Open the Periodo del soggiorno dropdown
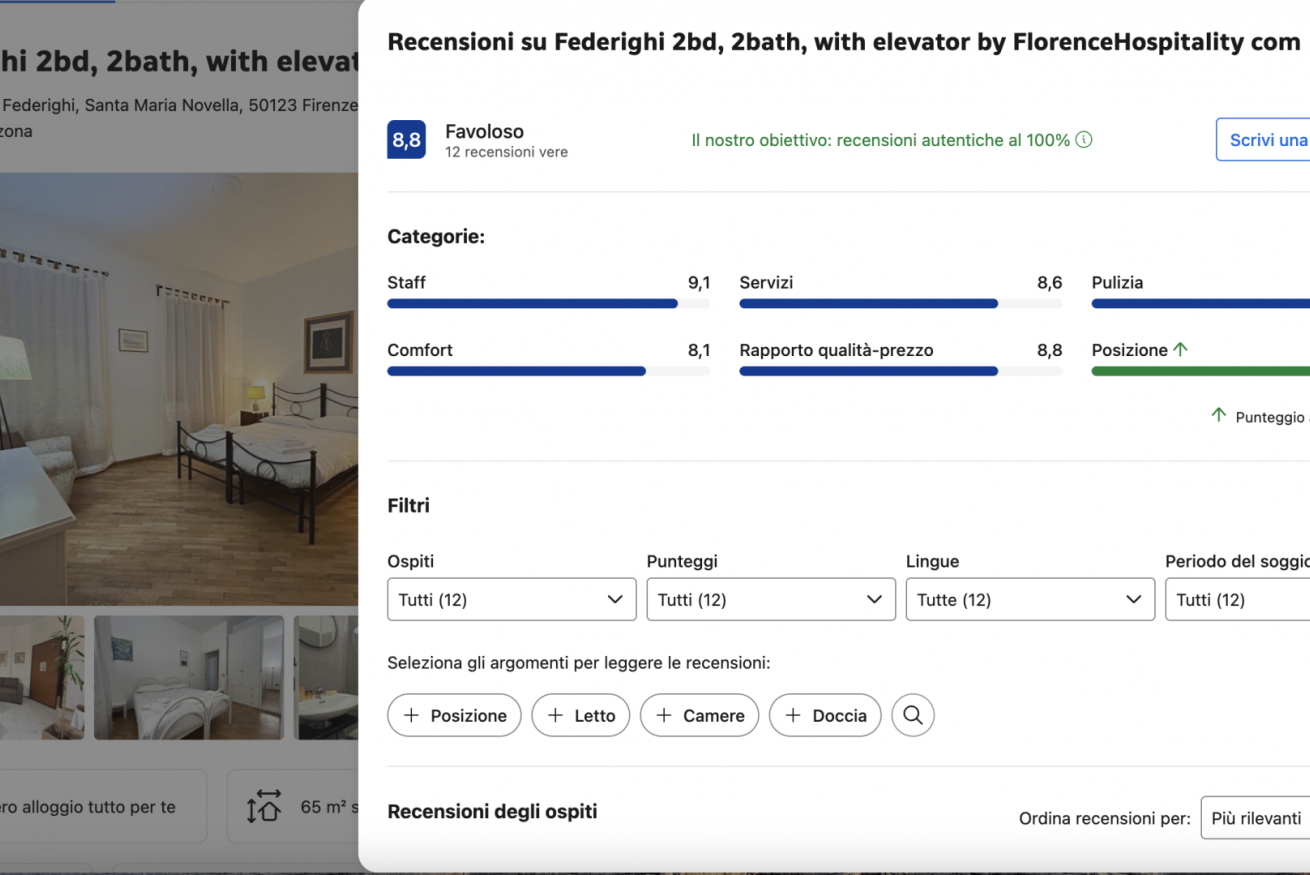Screen dimensions: 1310x875 1238,599
